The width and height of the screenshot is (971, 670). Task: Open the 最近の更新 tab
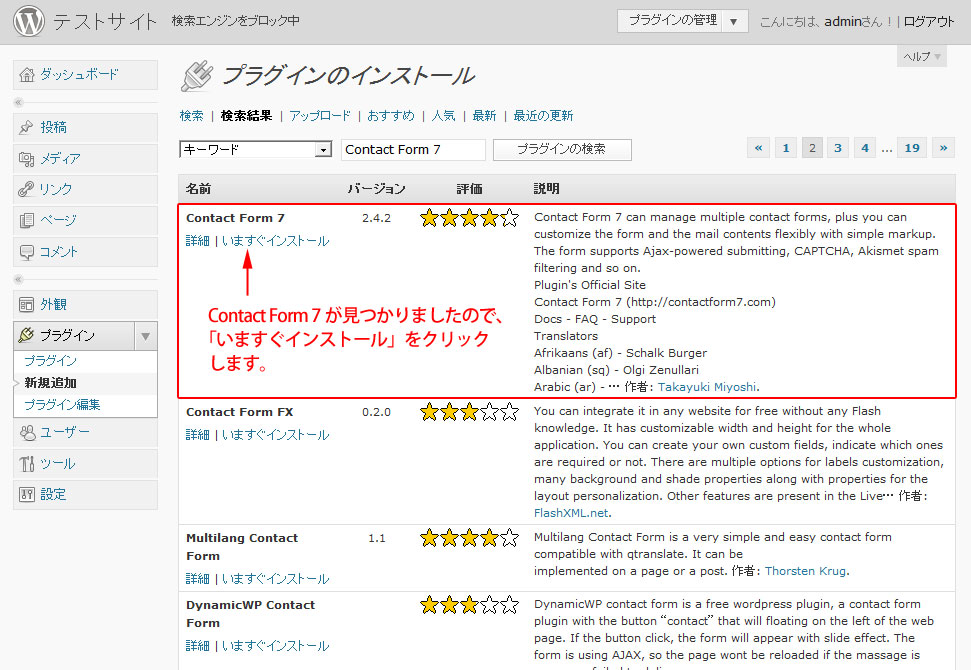(x=543, y=116)
